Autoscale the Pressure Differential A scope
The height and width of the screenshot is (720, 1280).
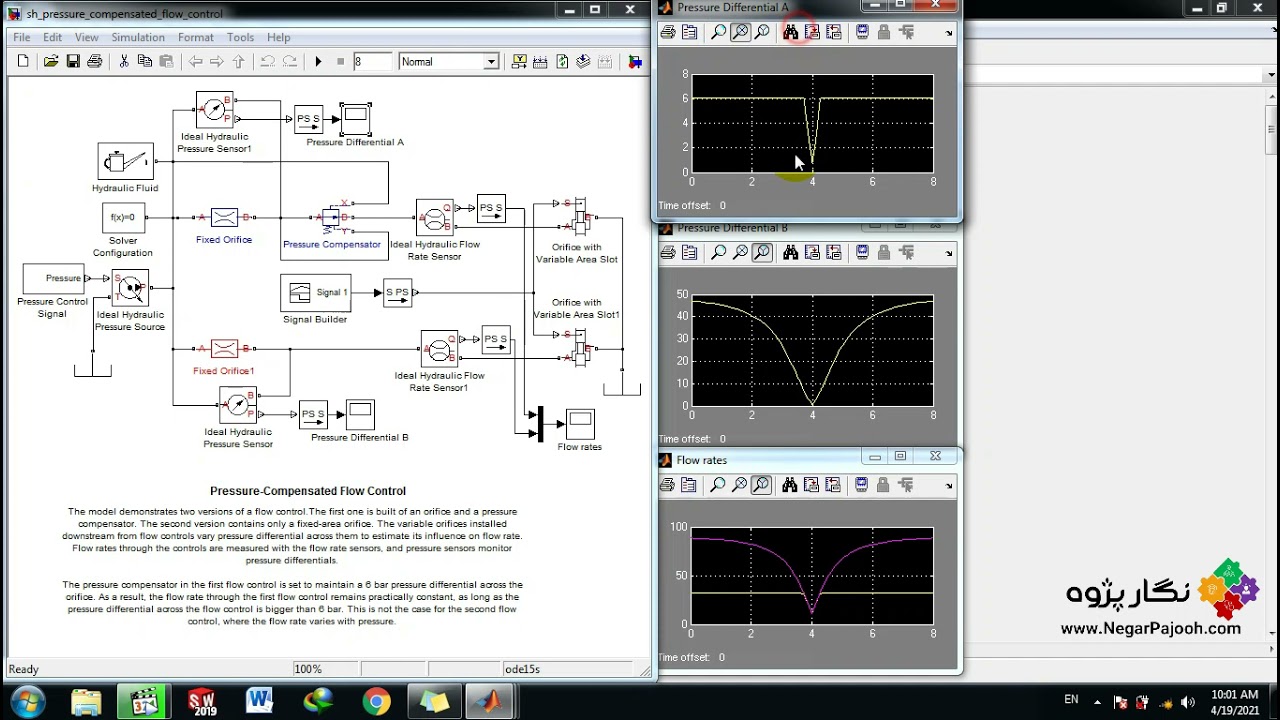[x=790, y=32]
